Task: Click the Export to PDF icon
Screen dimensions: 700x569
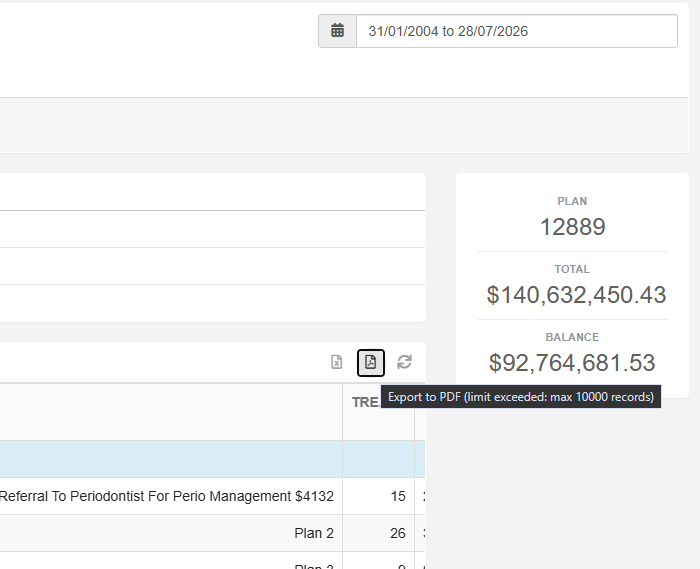Action: [371, 362]
